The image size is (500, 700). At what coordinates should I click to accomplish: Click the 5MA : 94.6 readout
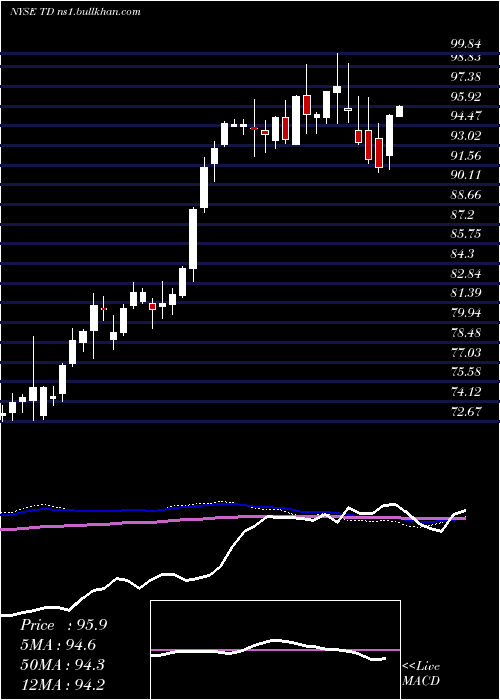tap(58, 645)
